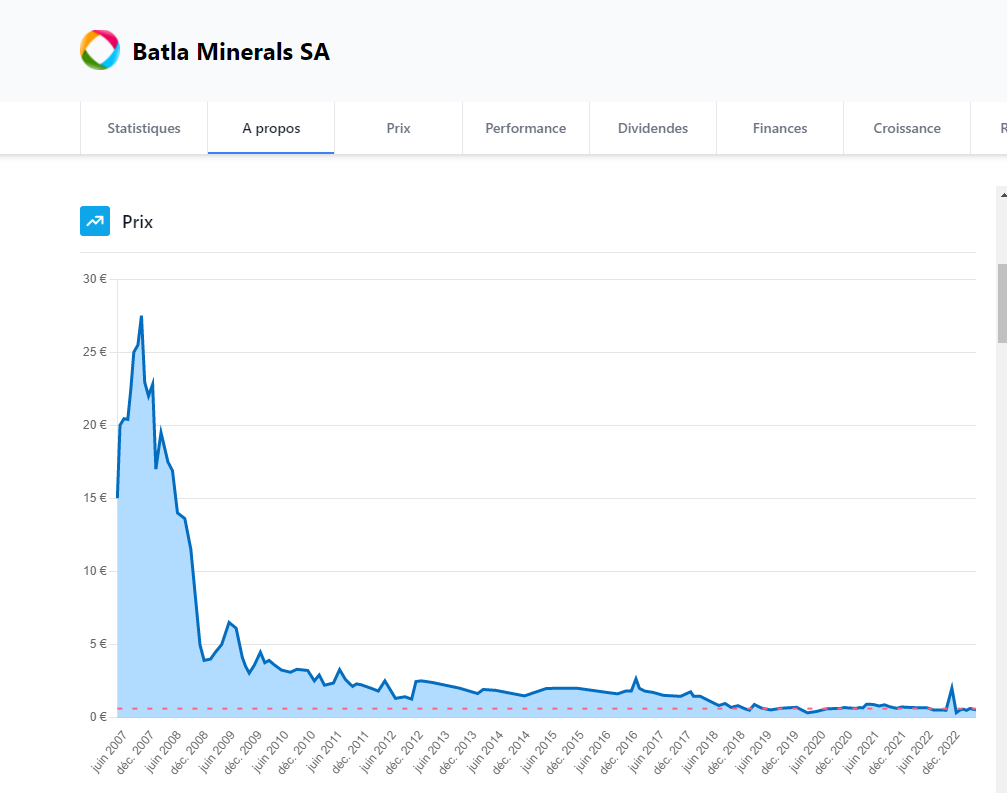Click the déc. 2022 date label

[x=941, y=751]
